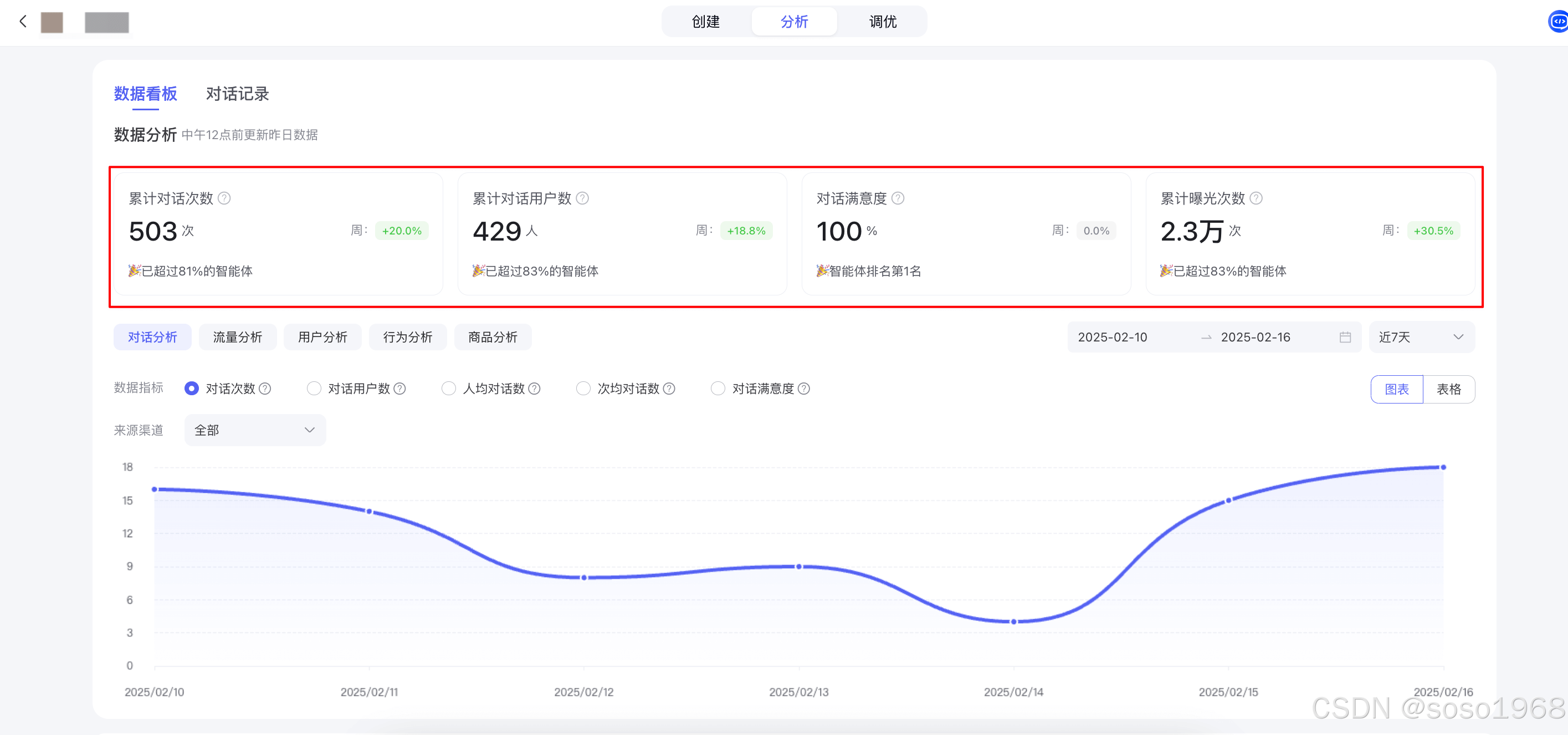Select the 对话用户数 radio button
Screen dimensions: 1568x735
(314, 389)
